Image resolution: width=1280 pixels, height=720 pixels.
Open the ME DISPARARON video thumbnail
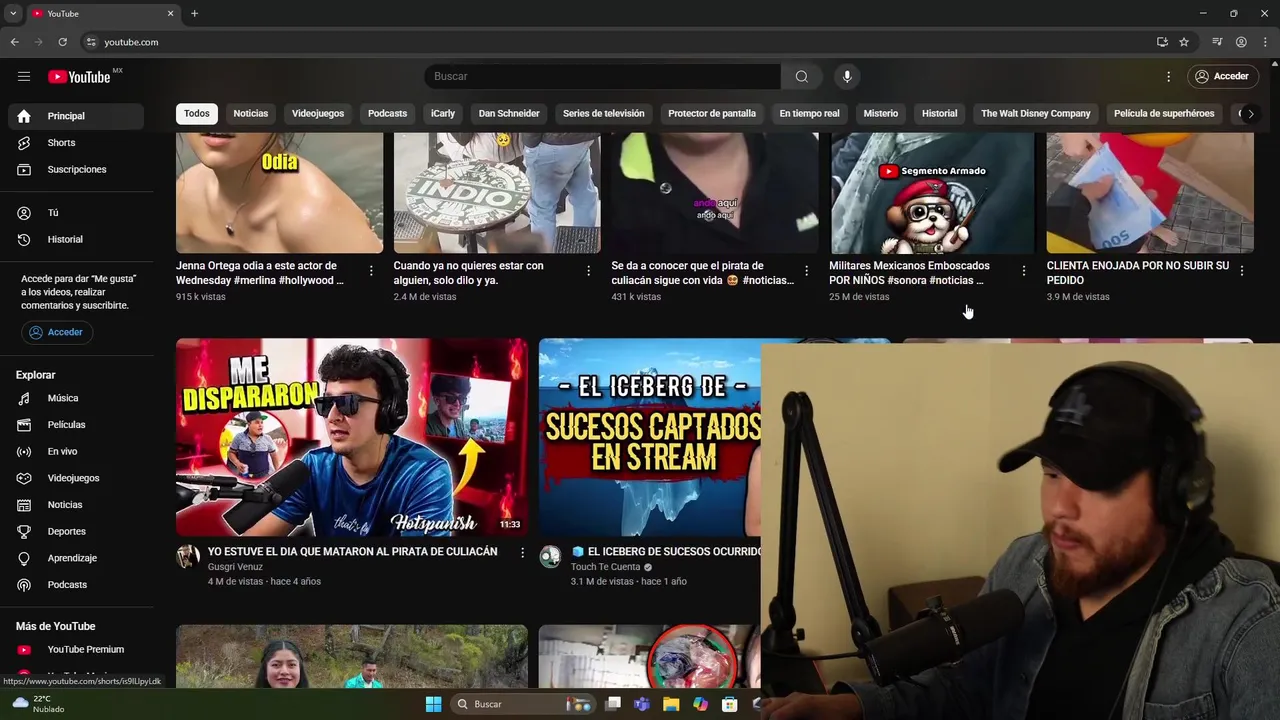click(352, 437)
